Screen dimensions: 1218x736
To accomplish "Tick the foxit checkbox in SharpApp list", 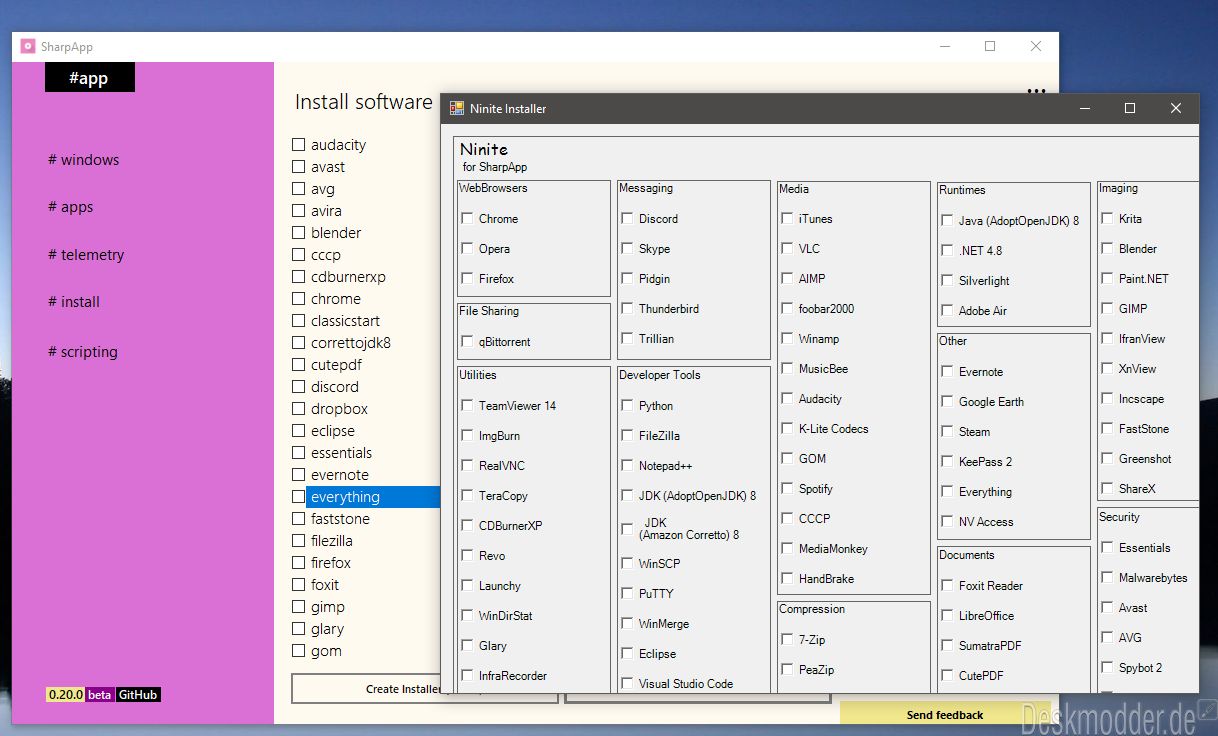I will pyautogui.click(x=298, y=585).
